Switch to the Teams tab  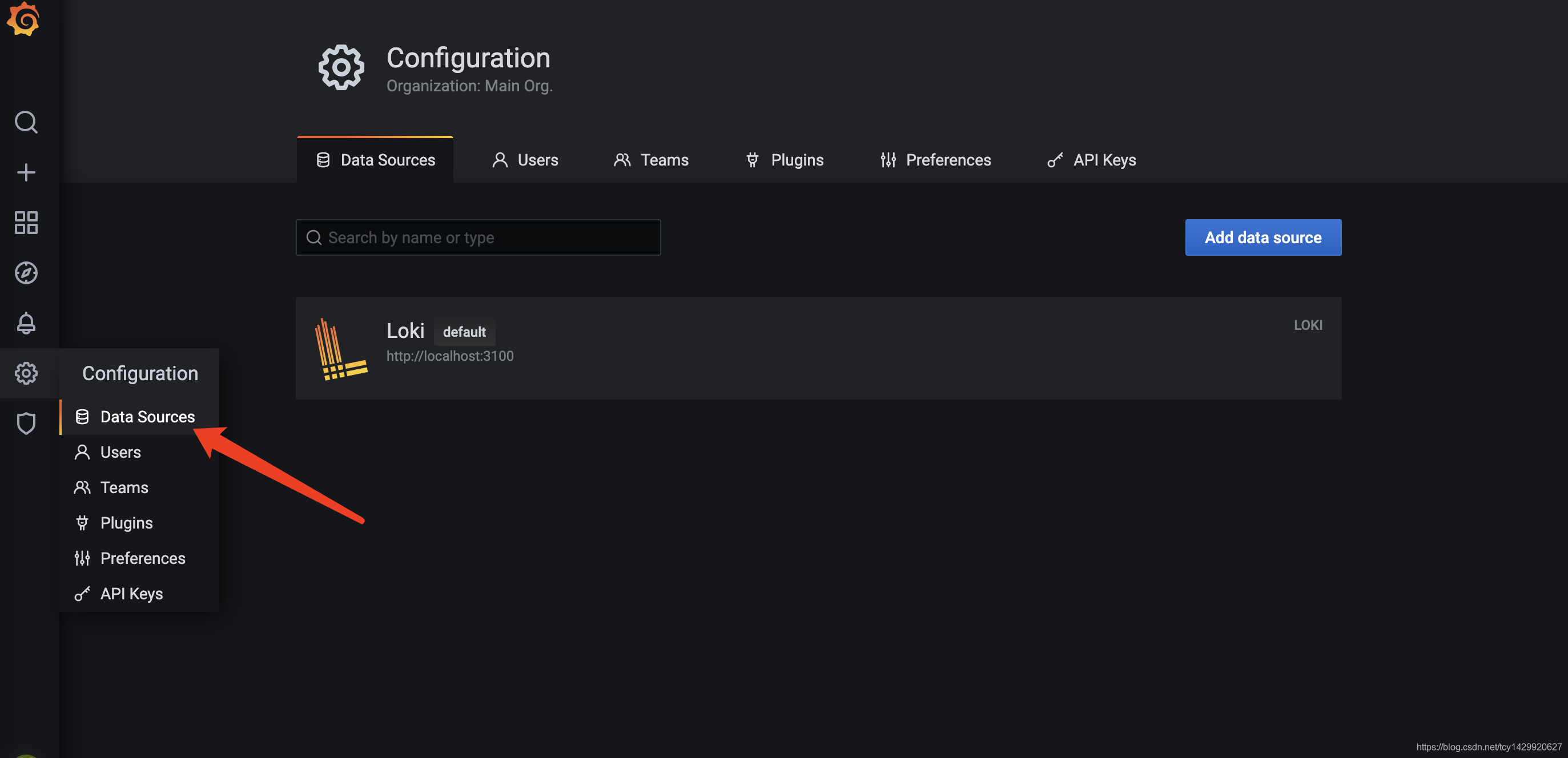[651, 160]
